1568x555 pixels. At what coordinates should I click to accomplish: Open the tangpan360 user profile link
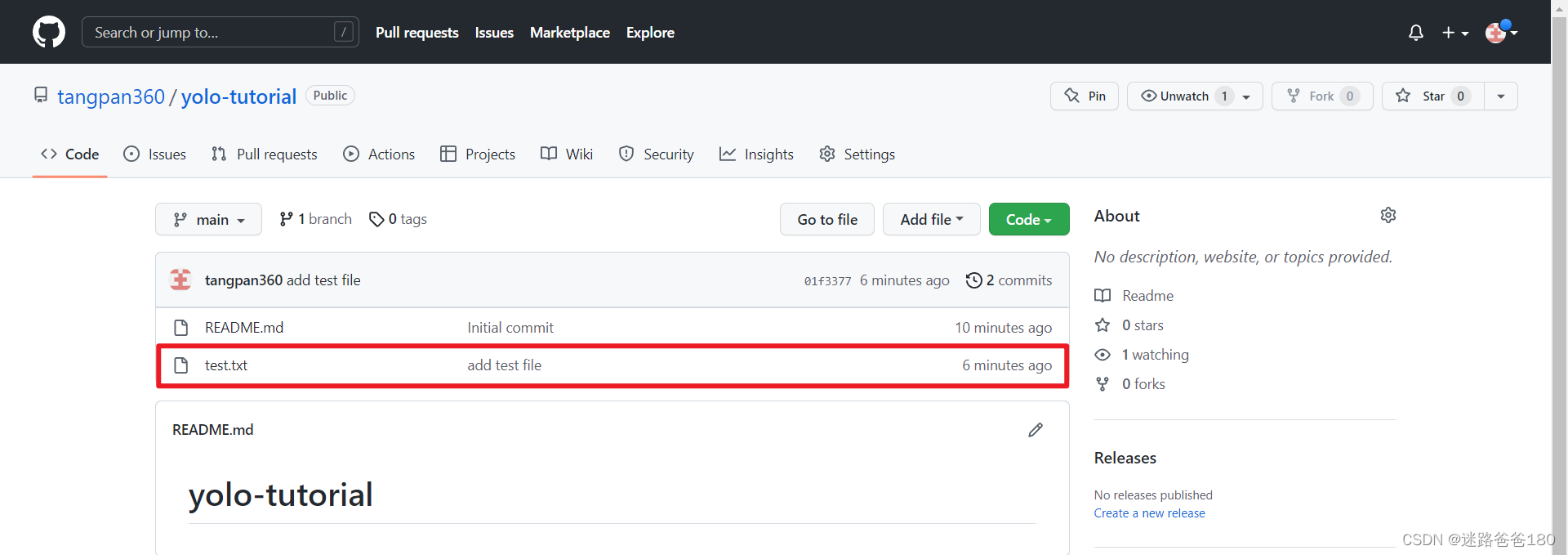[x=111, y=96]
